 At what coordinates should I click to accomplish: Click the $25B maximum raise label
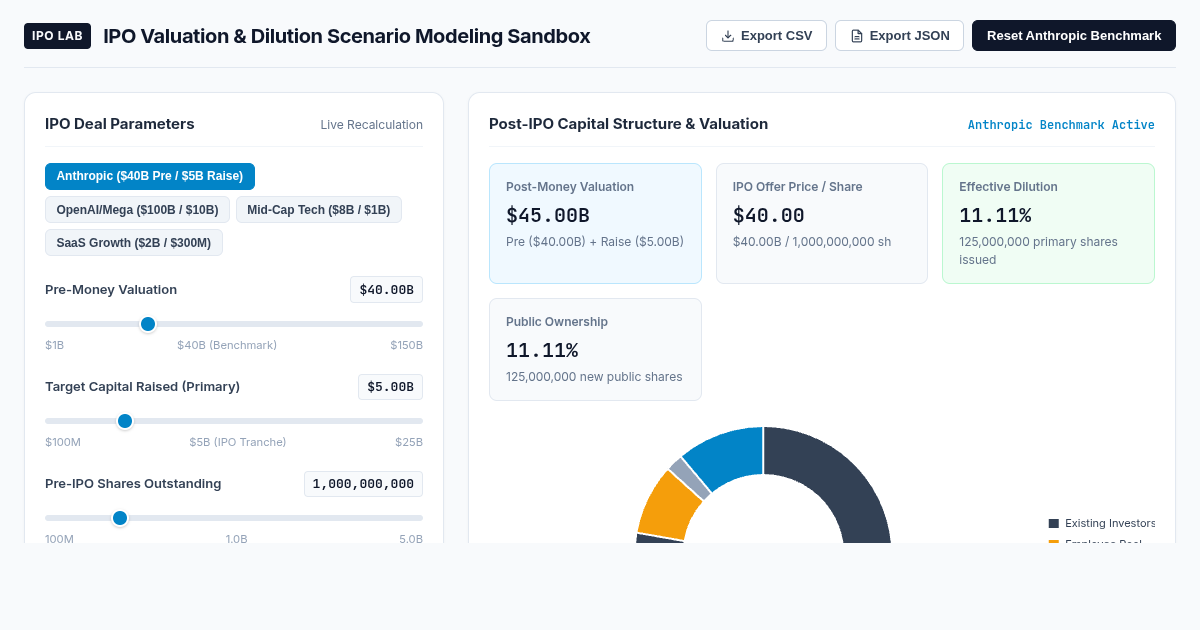pyautogui.click(x=409, y=442)
